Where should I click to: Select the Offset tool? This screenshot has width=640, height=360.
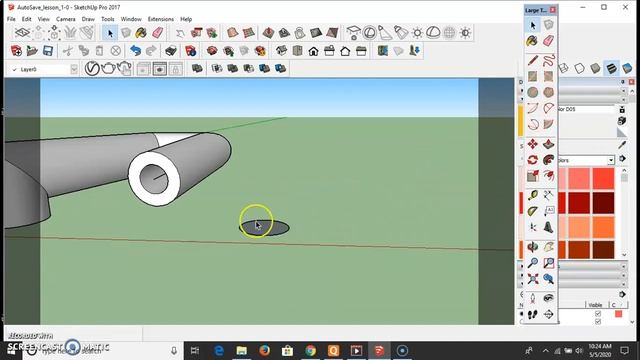[x=549, y=176]
